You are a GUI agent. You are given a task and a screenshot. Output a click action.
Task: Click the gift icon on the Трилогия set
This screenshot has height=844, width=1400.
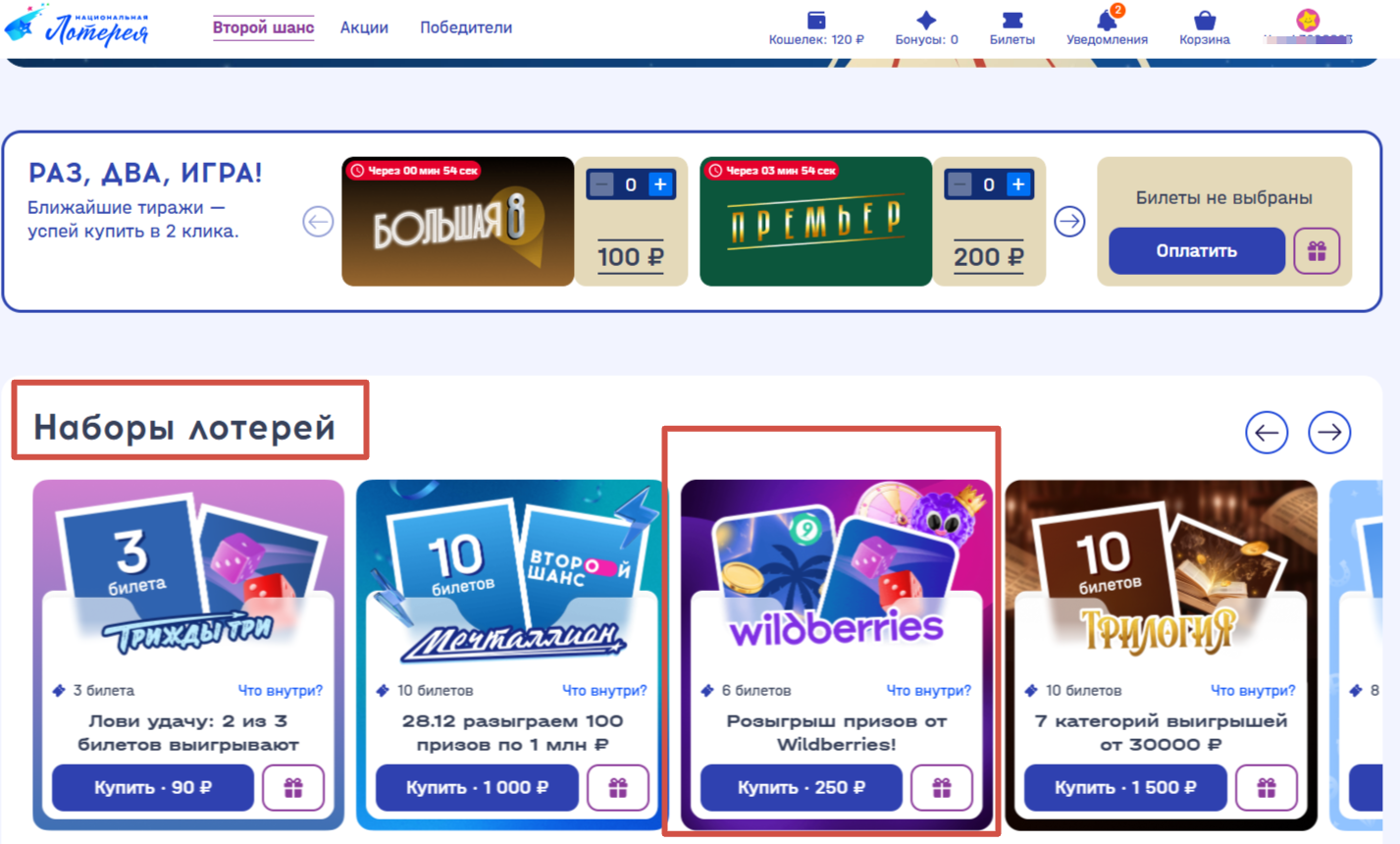pyautogui.click(x=1267, y=787)
